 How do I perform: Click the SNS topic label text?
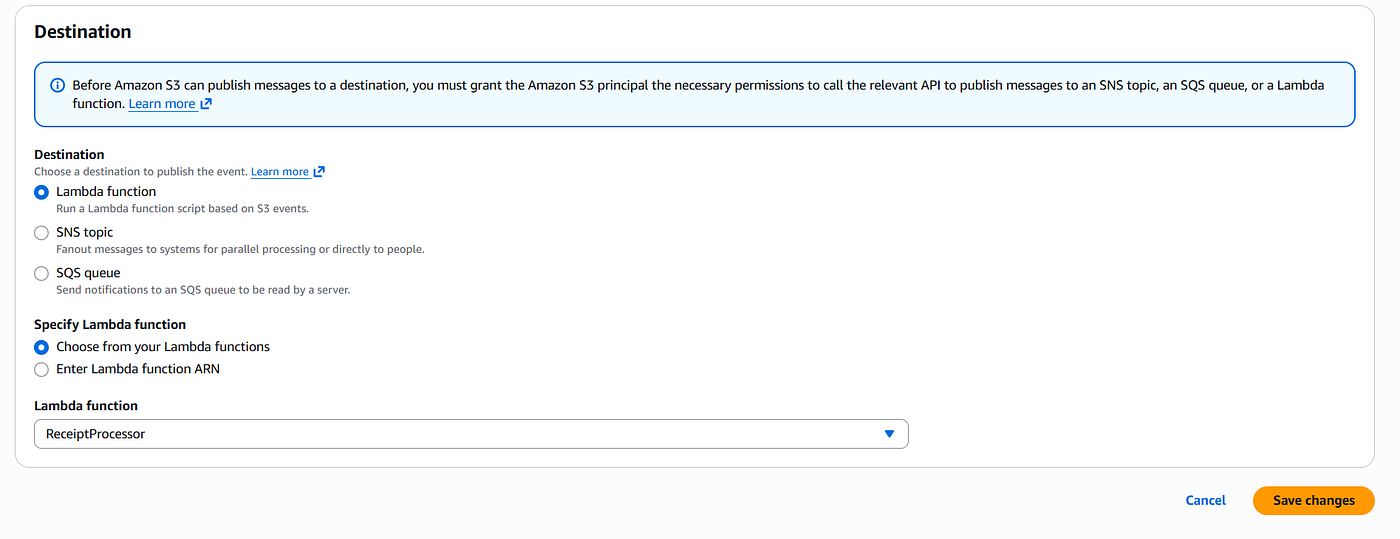click(85, 232)
